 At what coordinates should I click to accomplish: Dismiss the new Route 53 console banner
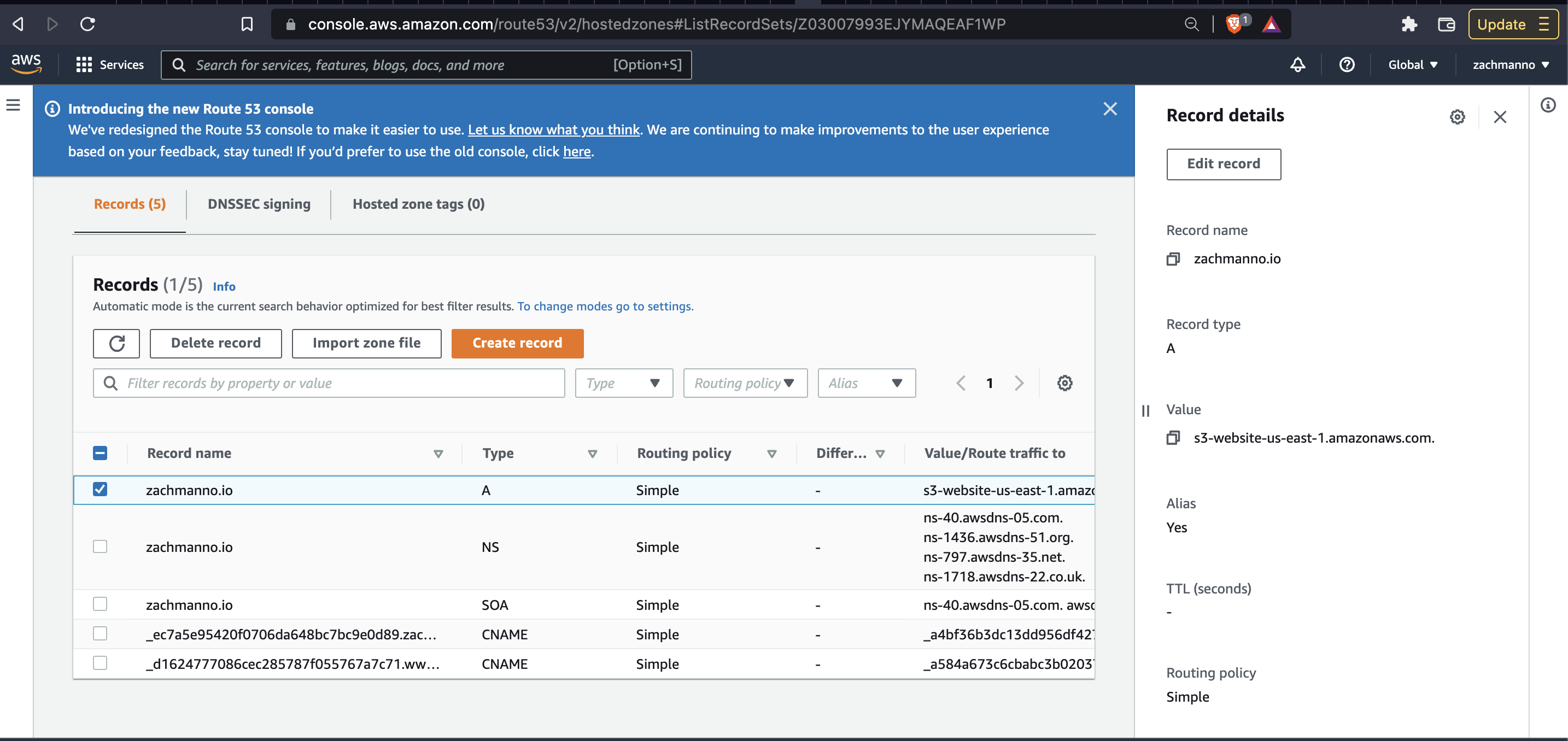(x=1110, y=109)
